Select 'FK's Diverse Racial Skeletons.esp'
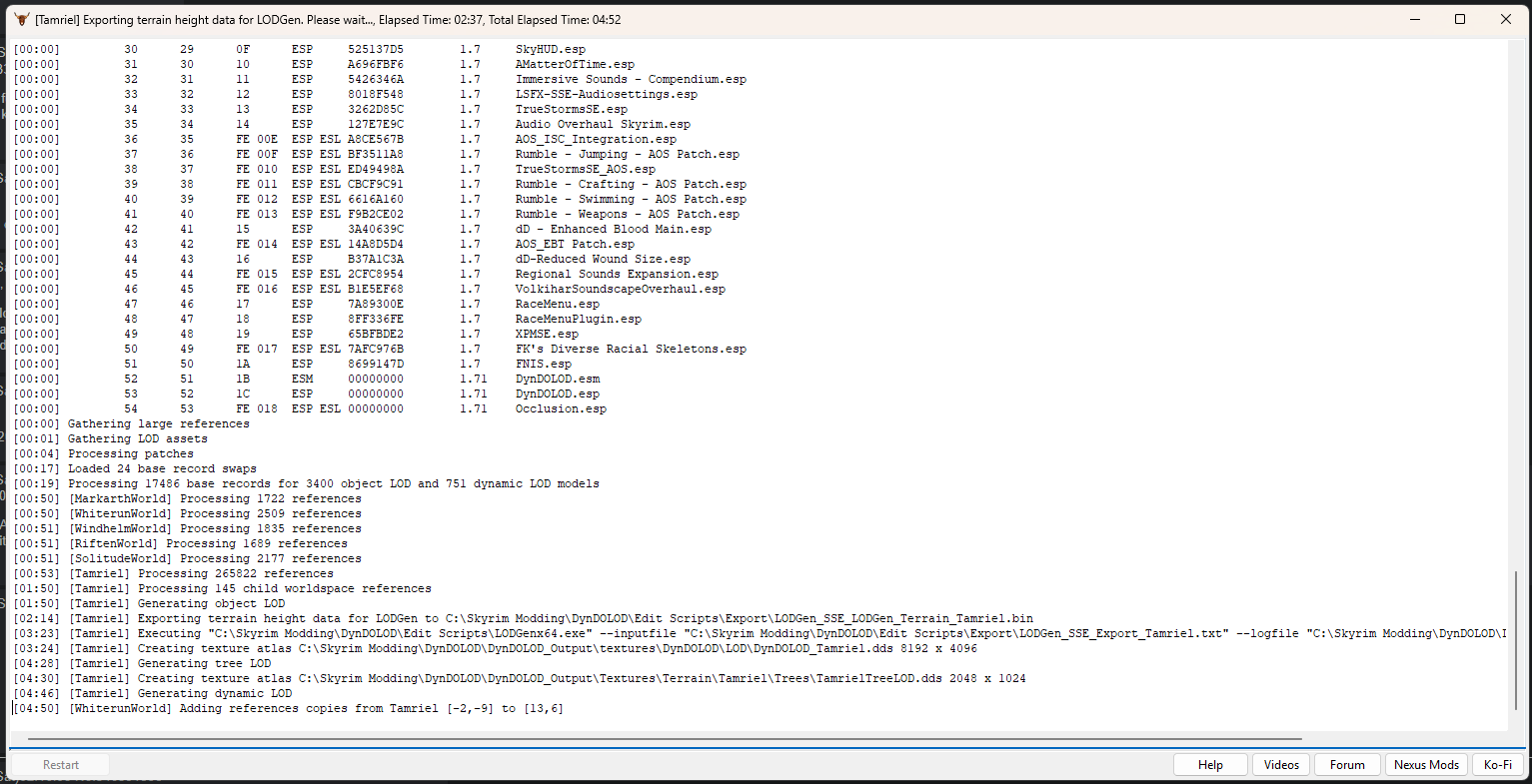The width and height of the screenshot is (1532, 784). click(631, 349)
